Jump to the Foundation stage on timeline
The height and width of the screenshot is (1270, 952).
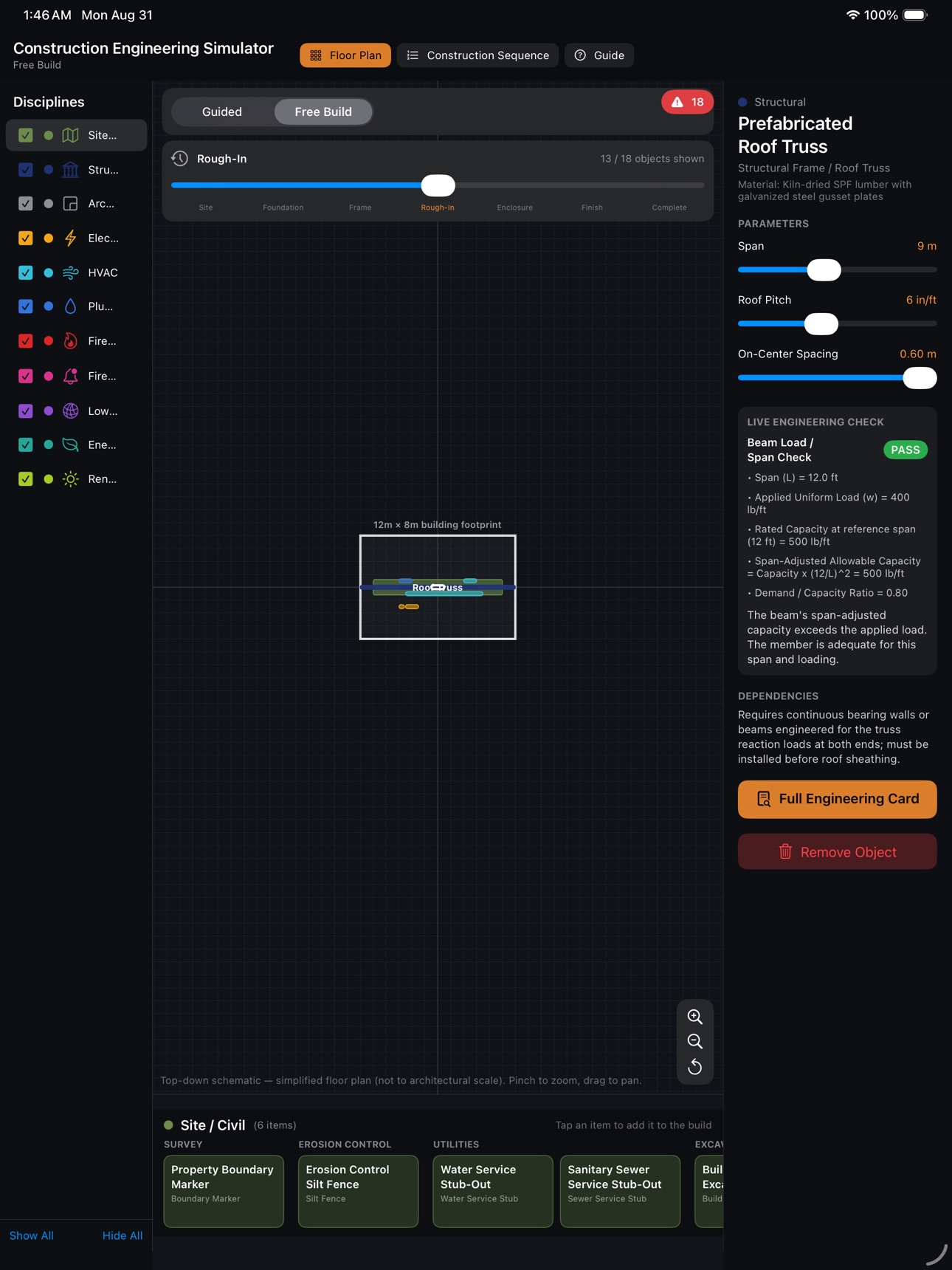click(x=283, y=207)
